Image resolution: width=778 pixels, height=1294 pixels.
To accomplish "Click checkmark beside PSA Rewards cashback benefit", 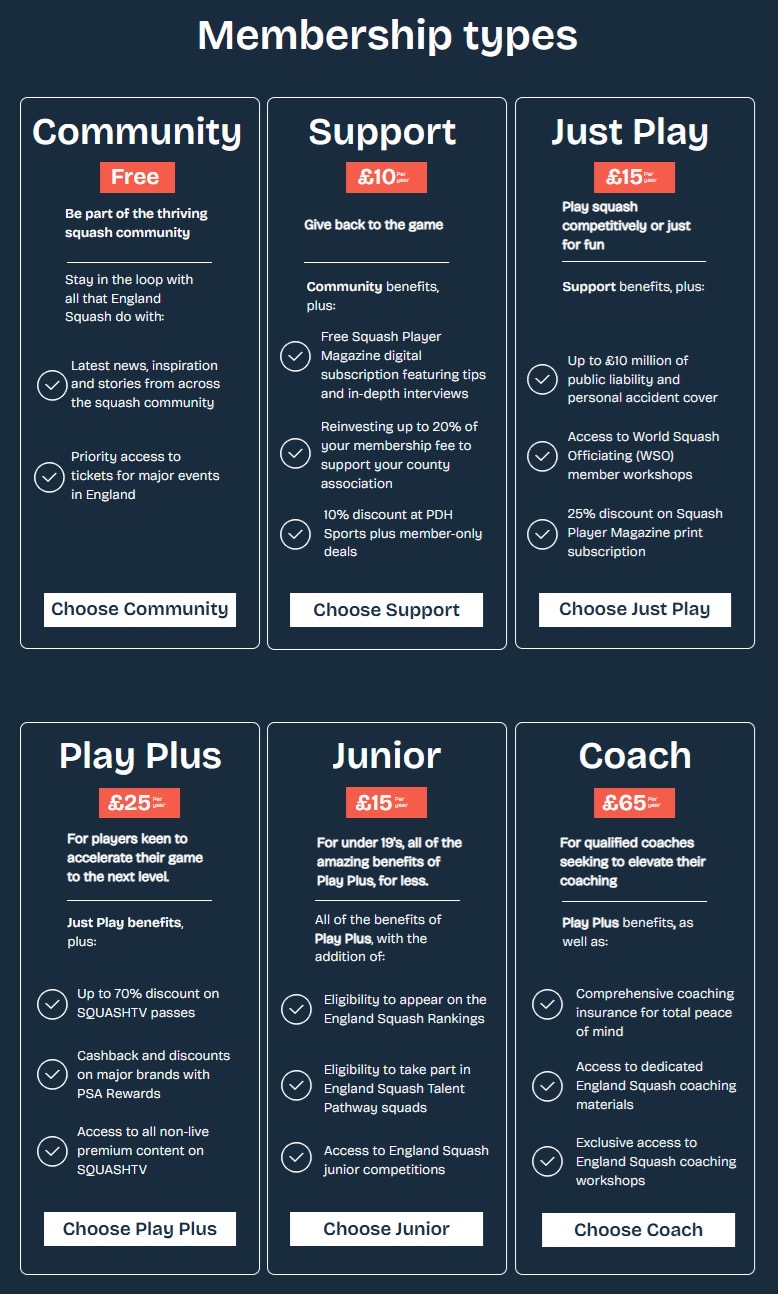I will click(52, 1075).
